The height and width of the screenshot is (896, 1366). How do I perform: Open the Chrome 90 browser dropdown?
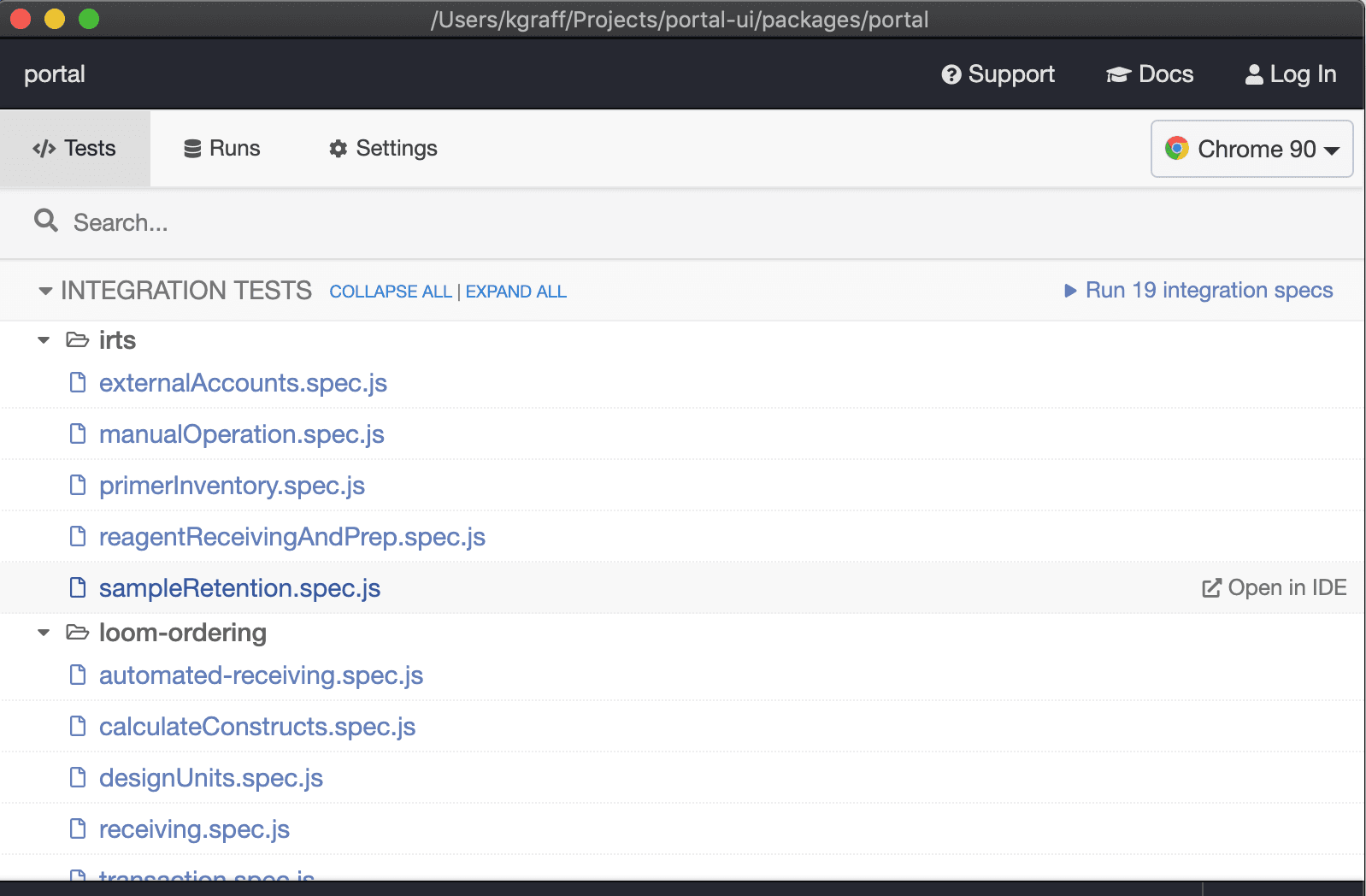1251,149
